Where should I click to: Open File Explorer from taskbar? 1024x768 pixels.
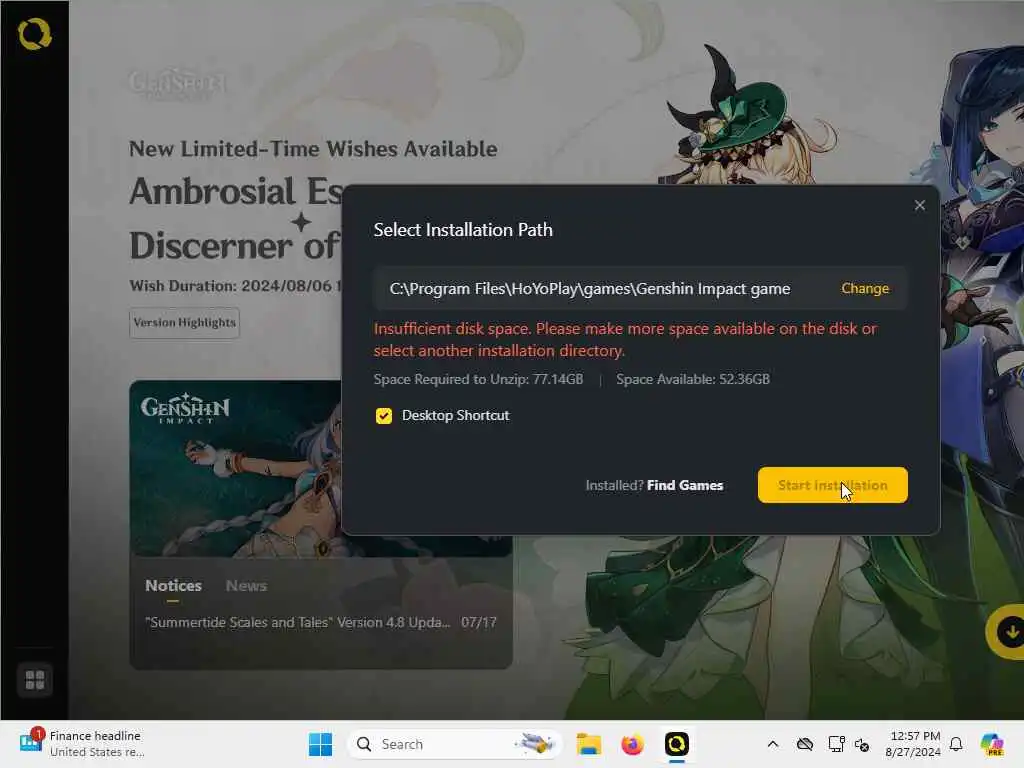coord(588,744)
